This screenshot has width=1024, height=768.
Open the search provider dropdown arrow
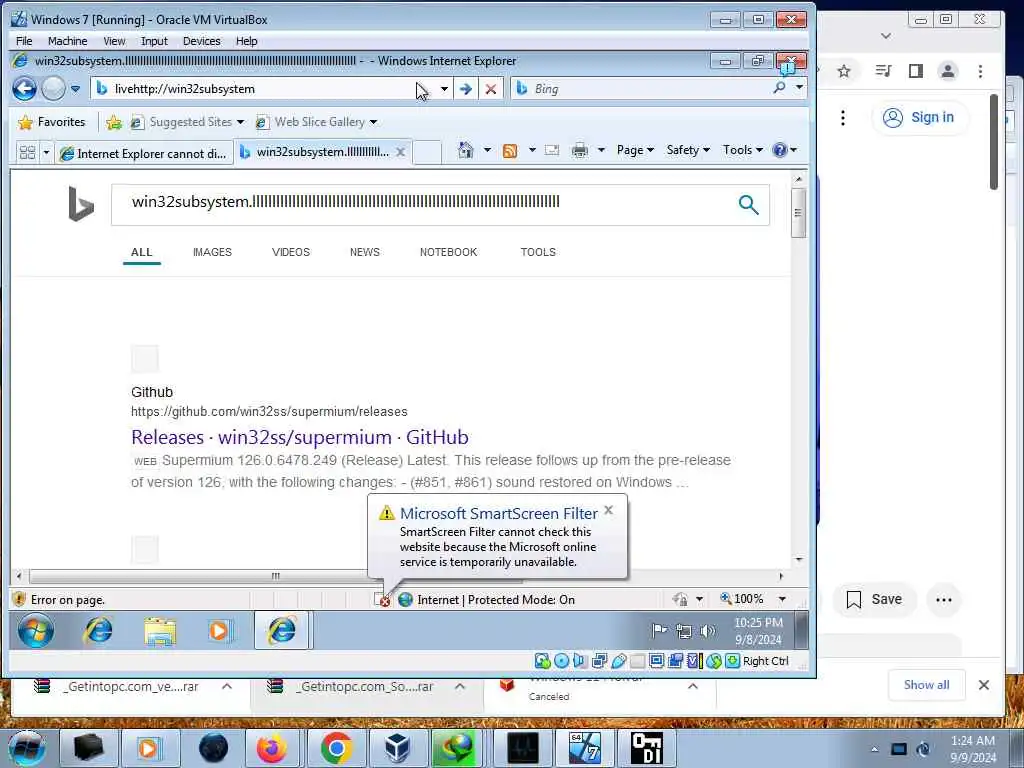799,88
